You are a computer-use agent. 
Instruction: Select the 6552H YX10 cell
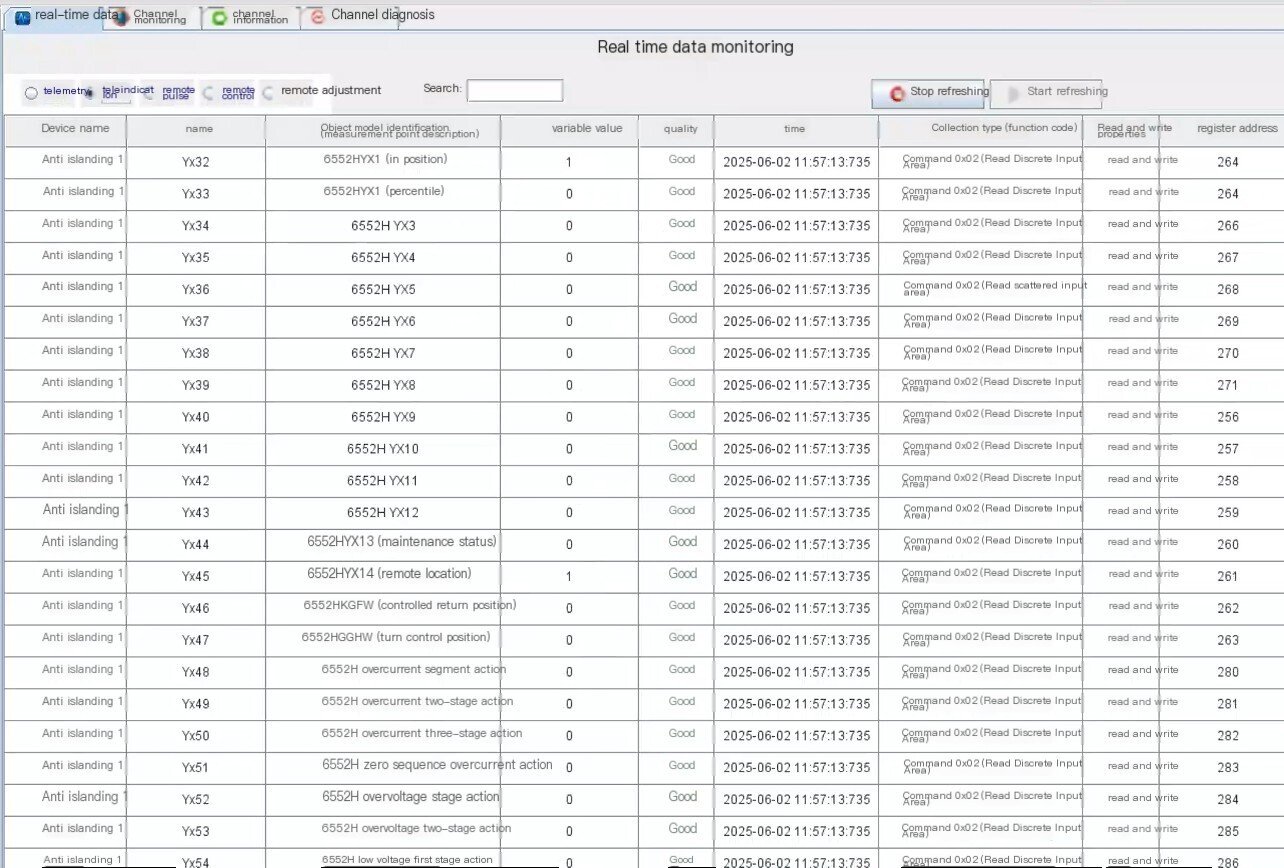[x=383, y=450]
